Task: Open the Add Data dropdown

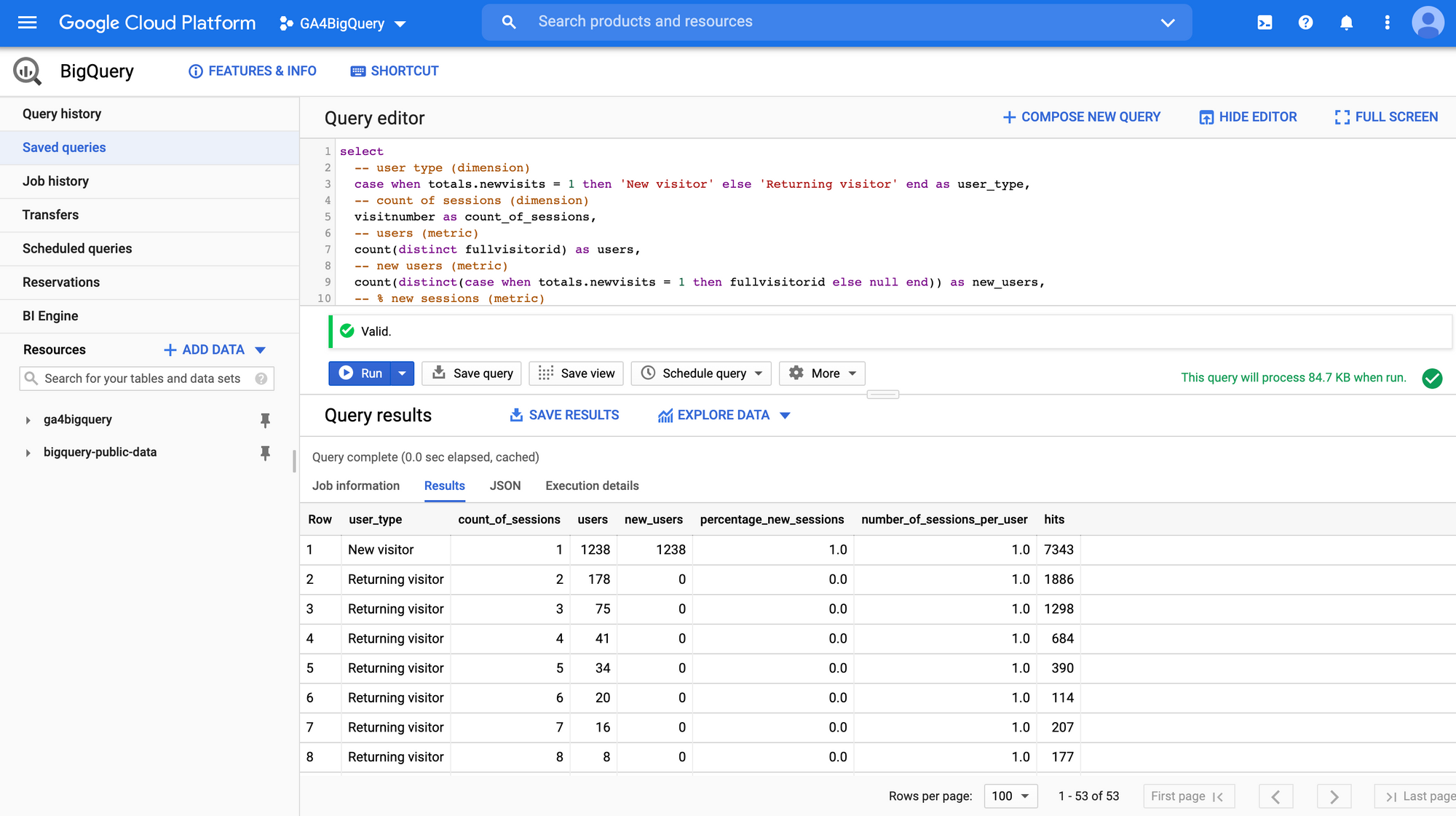Action: coord(215,350)
